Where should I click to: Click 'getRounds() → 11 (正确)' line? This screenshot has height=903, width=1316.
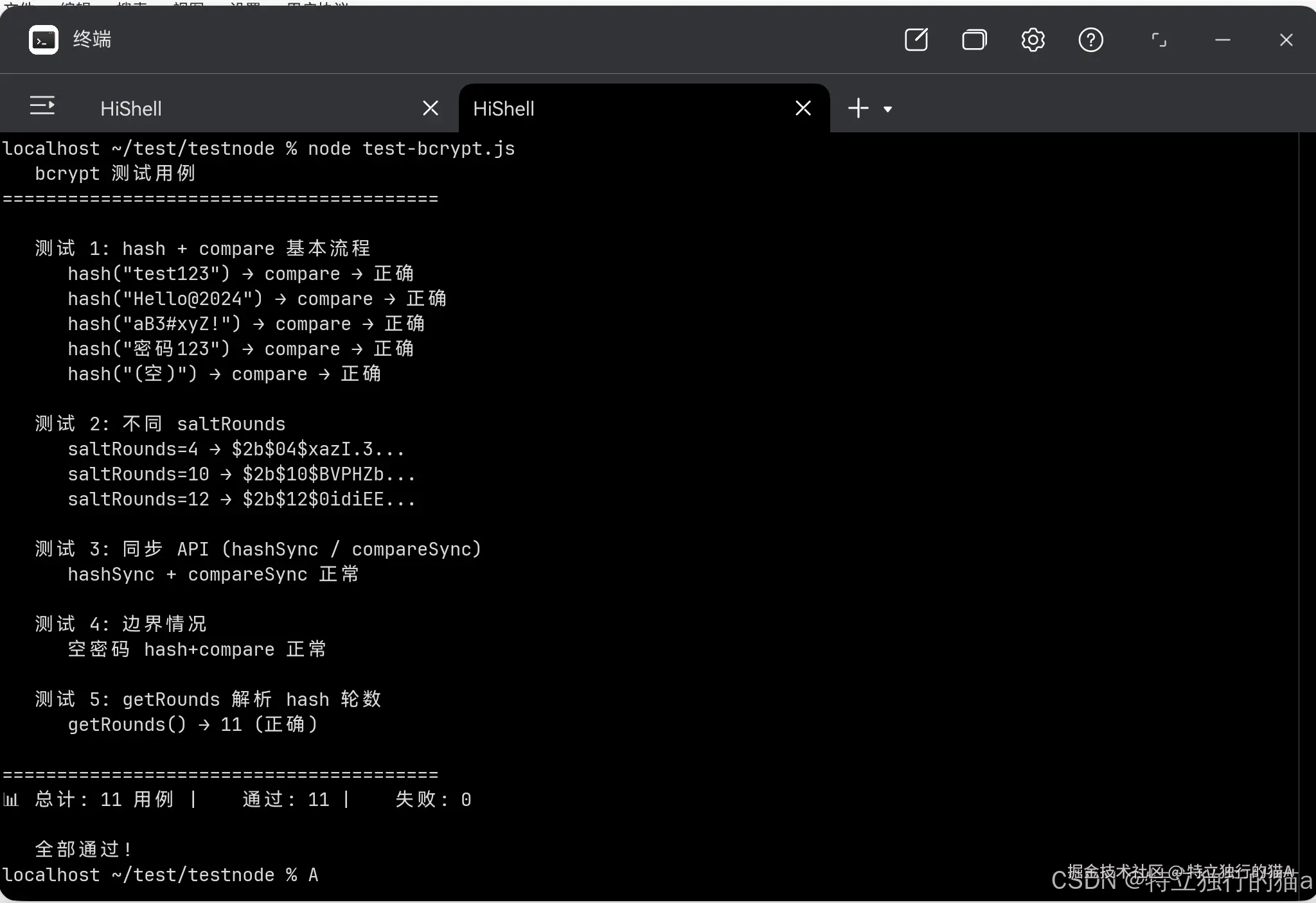coord(193,724)
